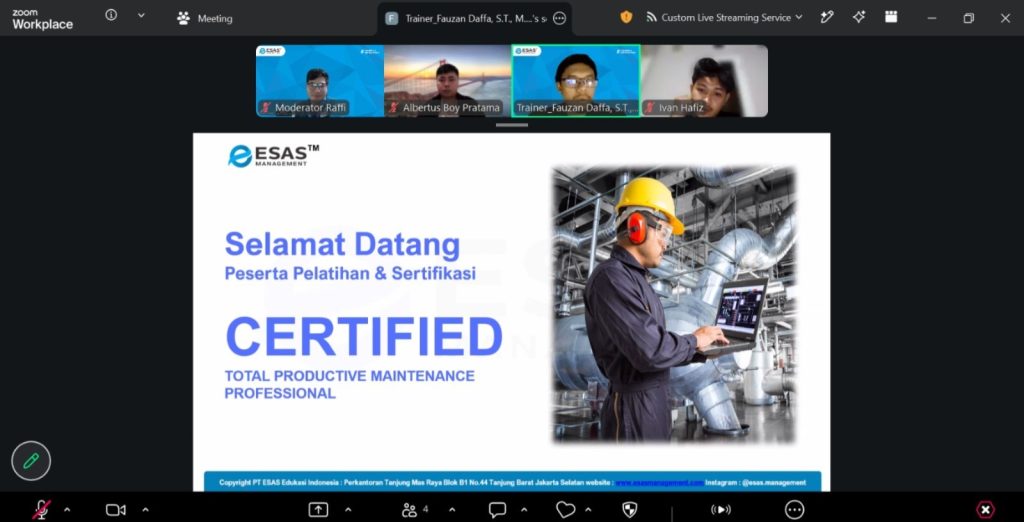Click the "@esas.management" Instagram text
1024x522 pixels.
tap(773, 483)
